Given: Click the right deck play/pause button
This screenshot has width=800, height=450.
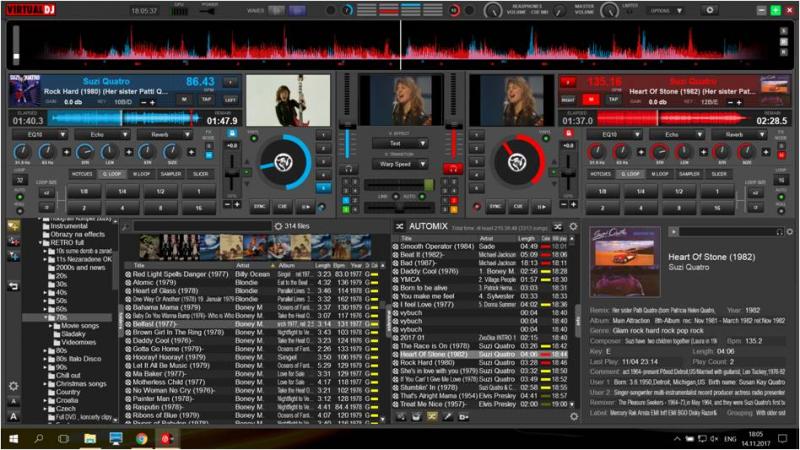Looking at the screenshot, I should click(x=541, y=207).
